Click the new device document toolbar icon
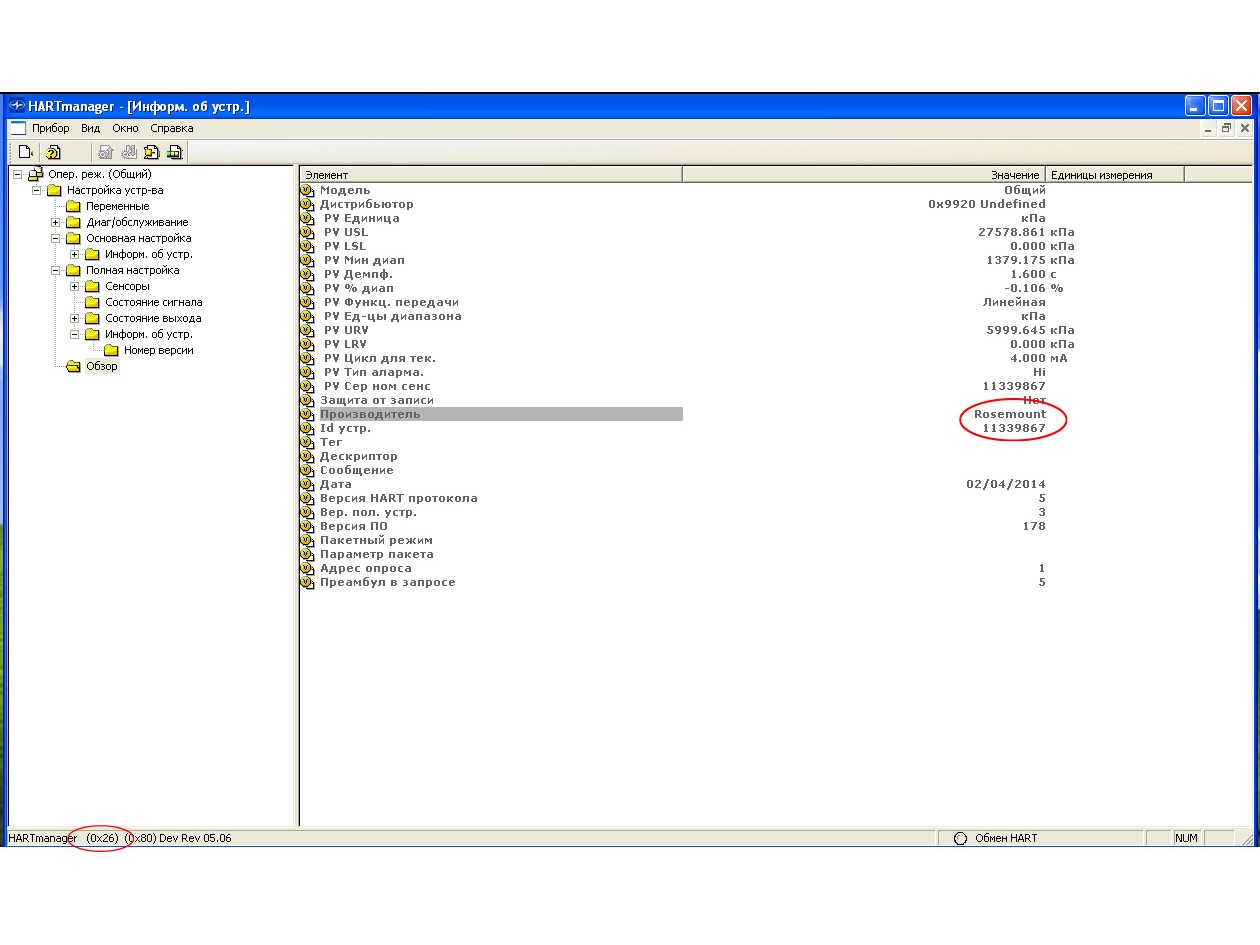 point(26,152)
